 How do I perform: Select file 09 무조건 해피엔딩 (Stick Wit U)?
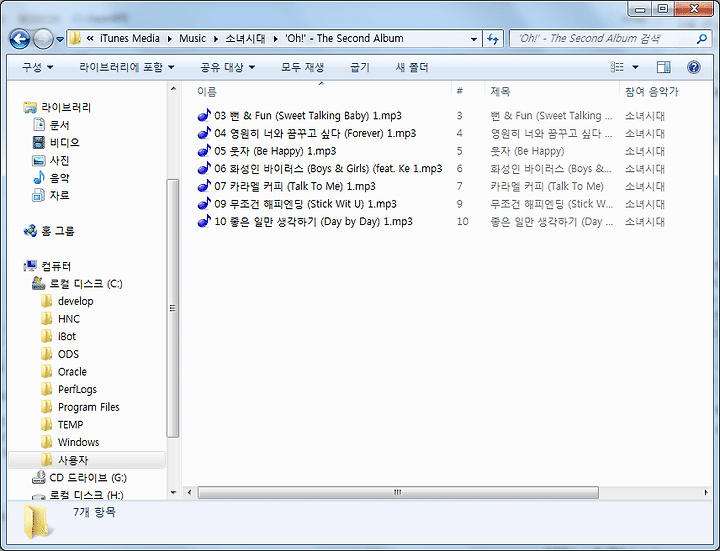click(305, 204)
